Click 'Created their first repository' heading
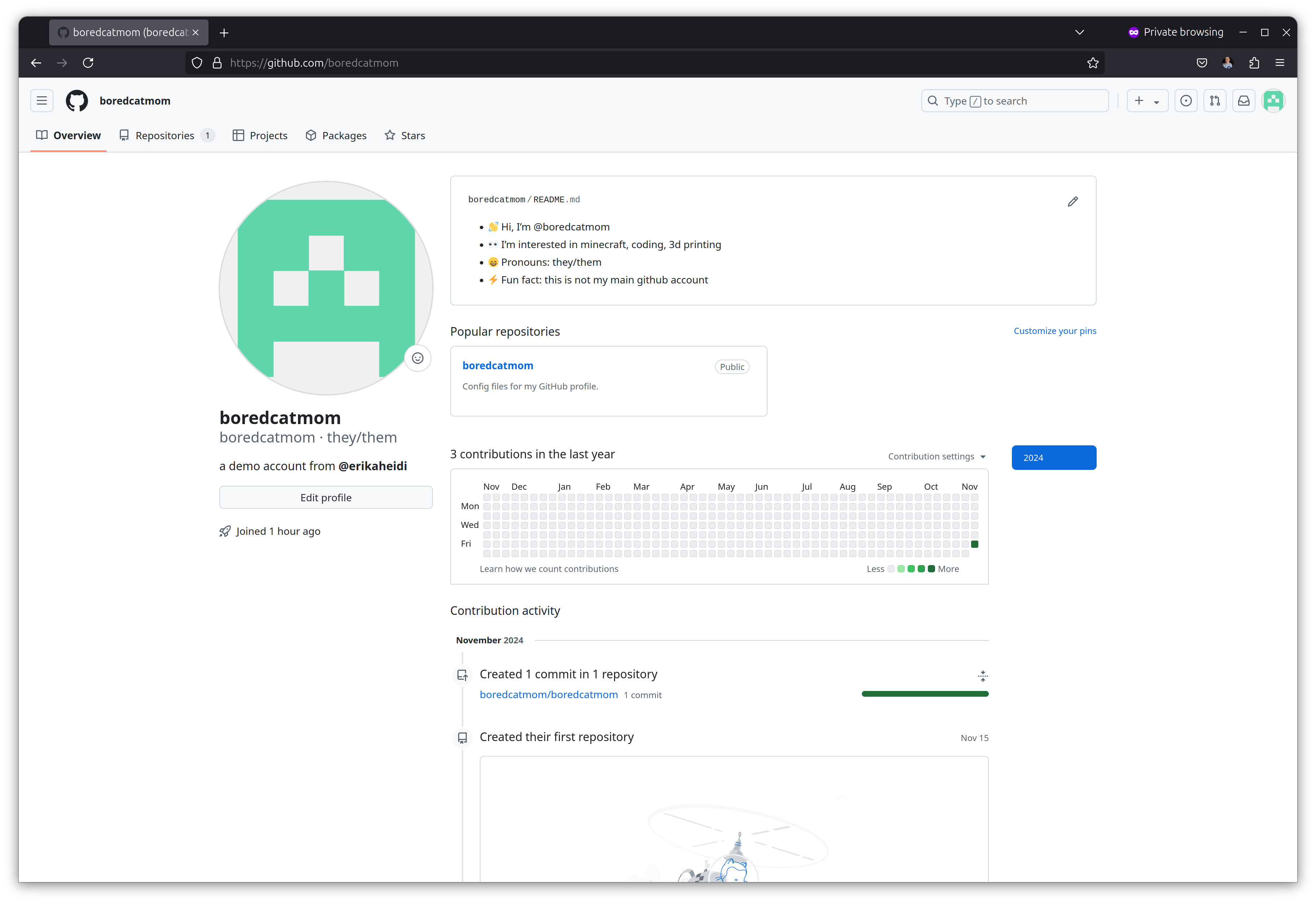Screen dimensions: 1316x903 tap(556, 736)
